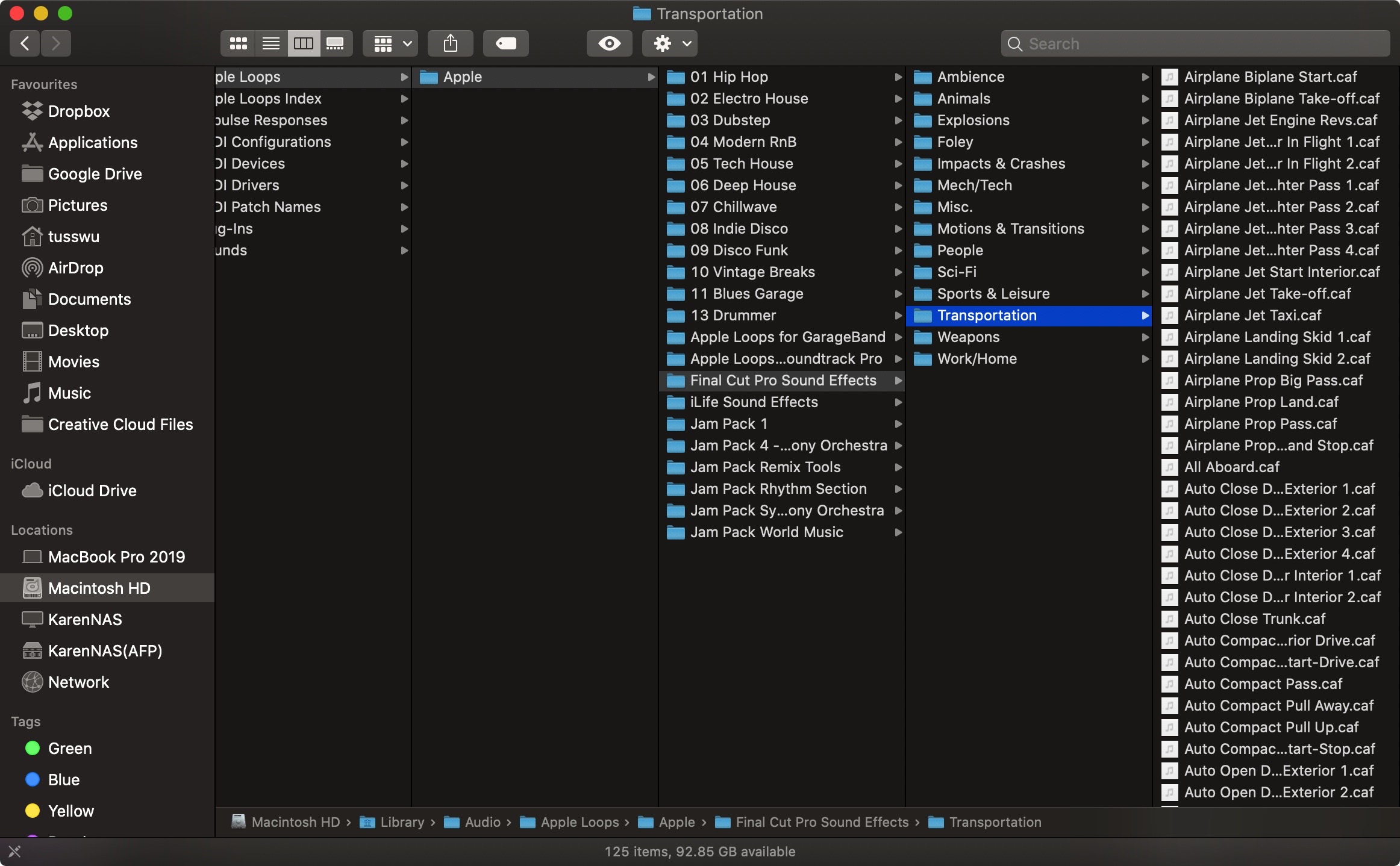Switch to list view
This screenshot has width=1400, height=866.
[271, 43]
